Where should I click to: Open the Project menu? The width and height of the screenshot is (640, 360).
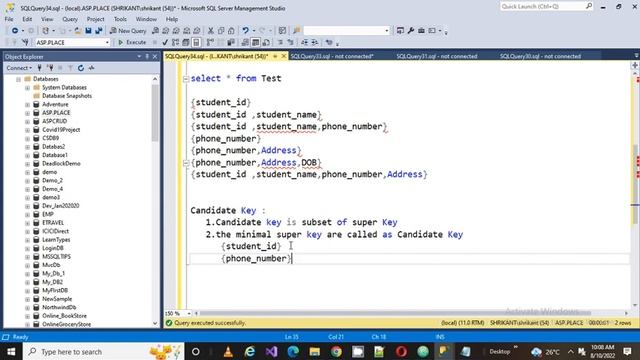pyautogui.click(x=96, y=19)
